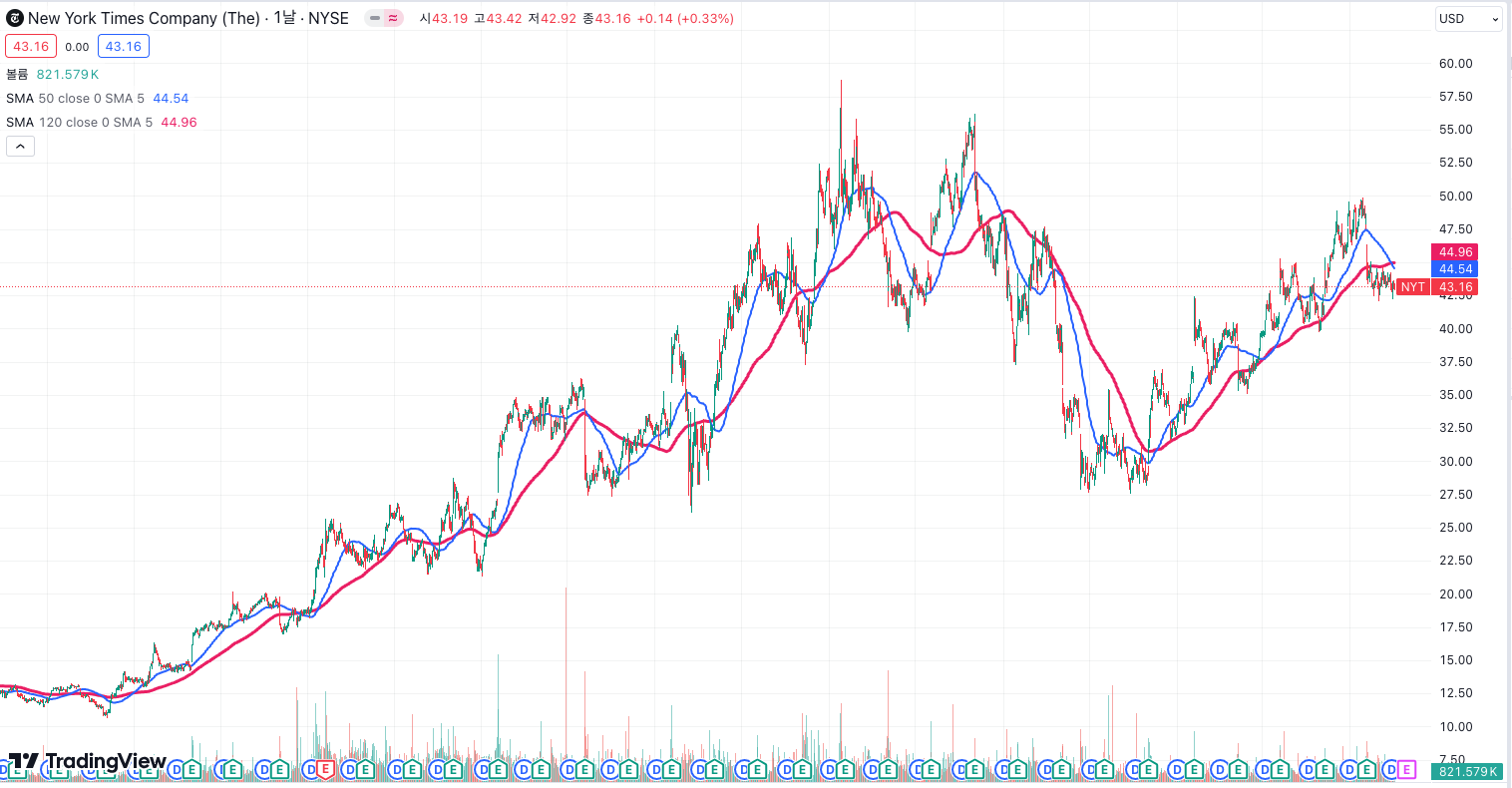1512x788 pixels.
Task: Click the 44.54 SMA price label on the axis
Action: pyautogui.click(x=1454, y=269)
